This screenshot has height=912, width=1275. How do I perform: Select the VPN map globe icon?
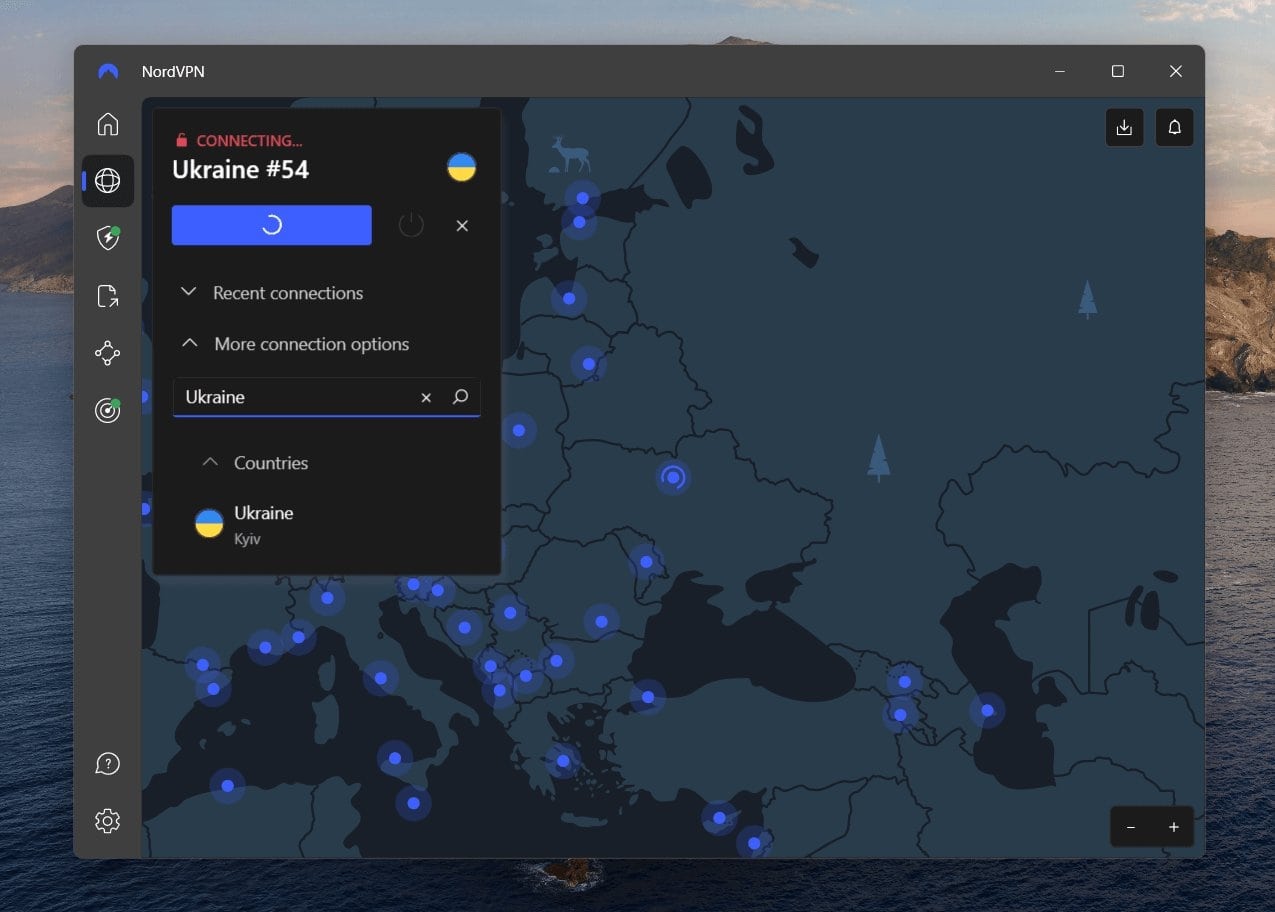(107, 181)
